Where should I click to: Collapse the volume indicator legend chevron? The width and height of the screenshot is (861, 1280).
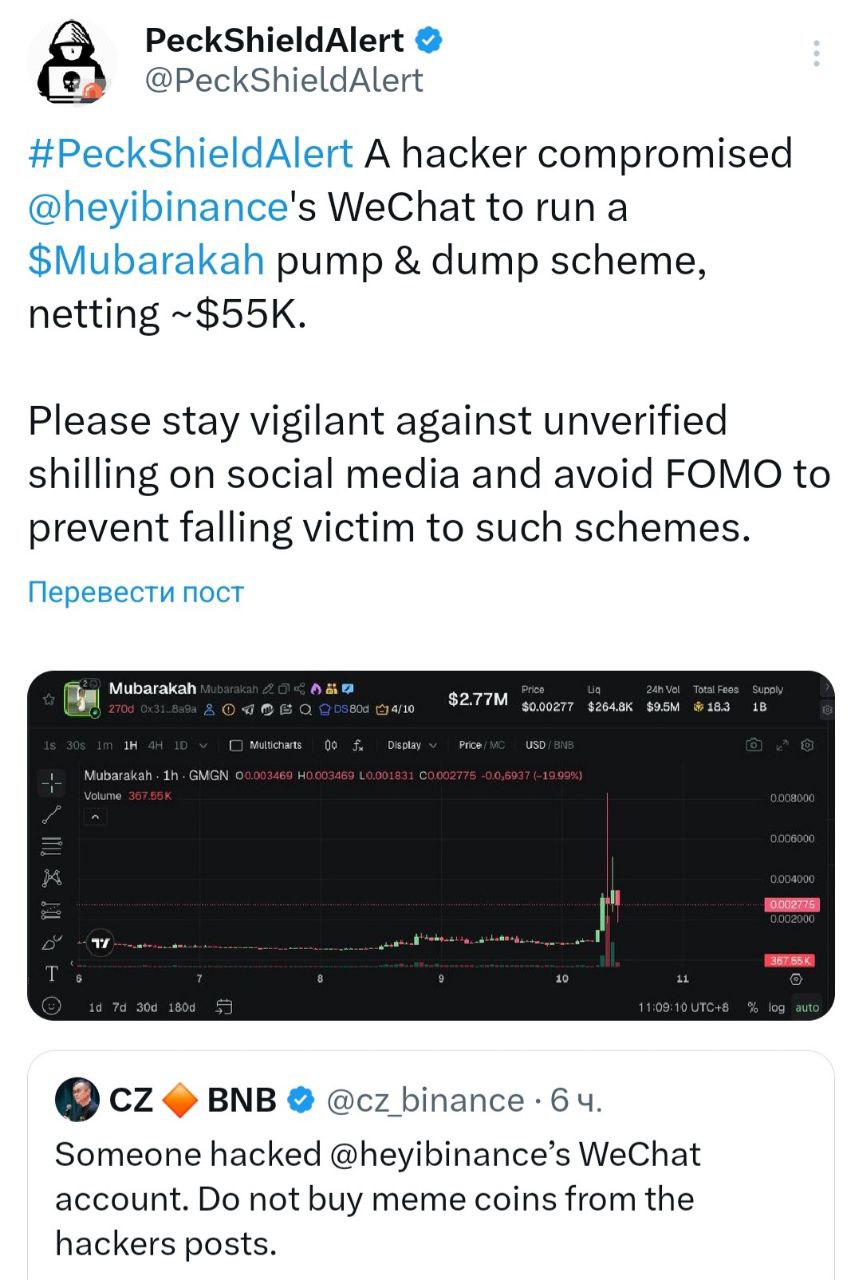(96, 817)
